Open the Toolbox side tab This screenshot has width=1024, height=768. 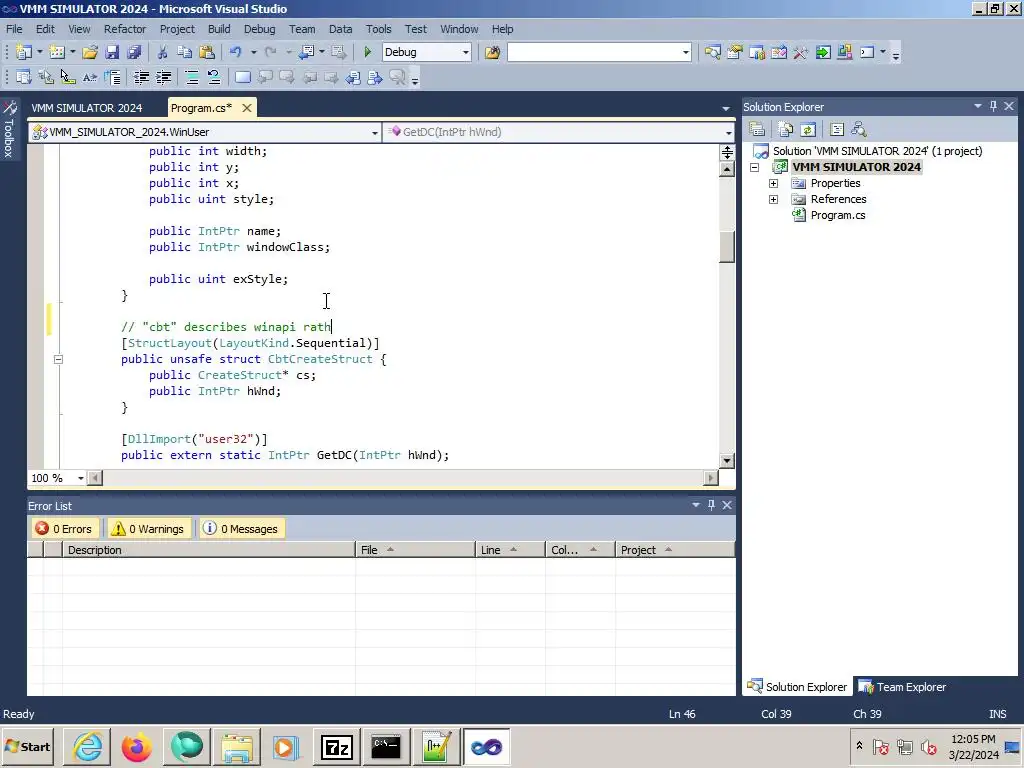click(9, 129)
